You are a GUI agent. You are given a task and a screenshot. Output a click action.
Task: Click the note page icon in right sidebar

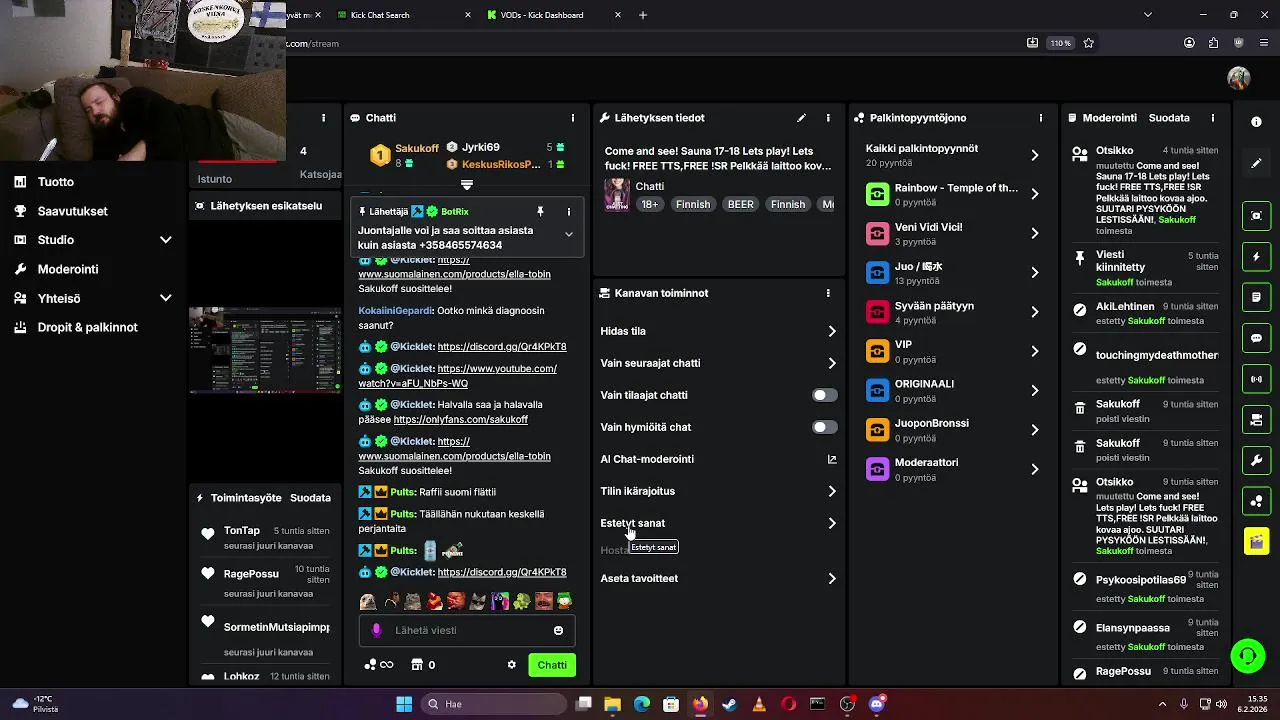pos(1256,298)
